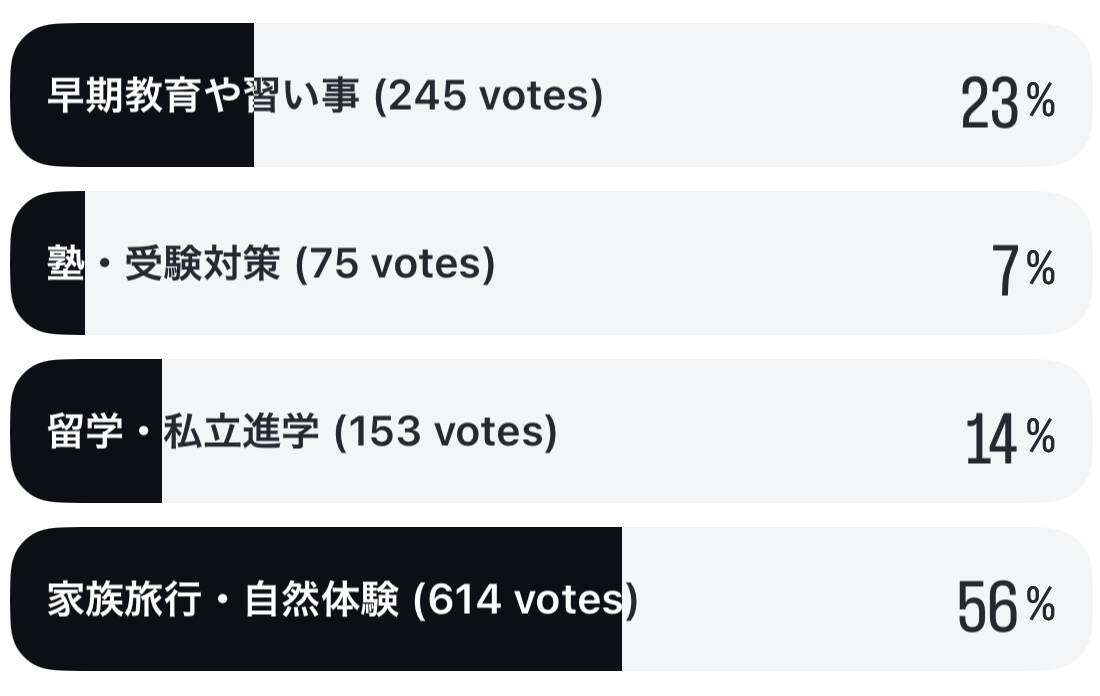Select the 塾・受験対策 poll option label

(x=164, y=265)
